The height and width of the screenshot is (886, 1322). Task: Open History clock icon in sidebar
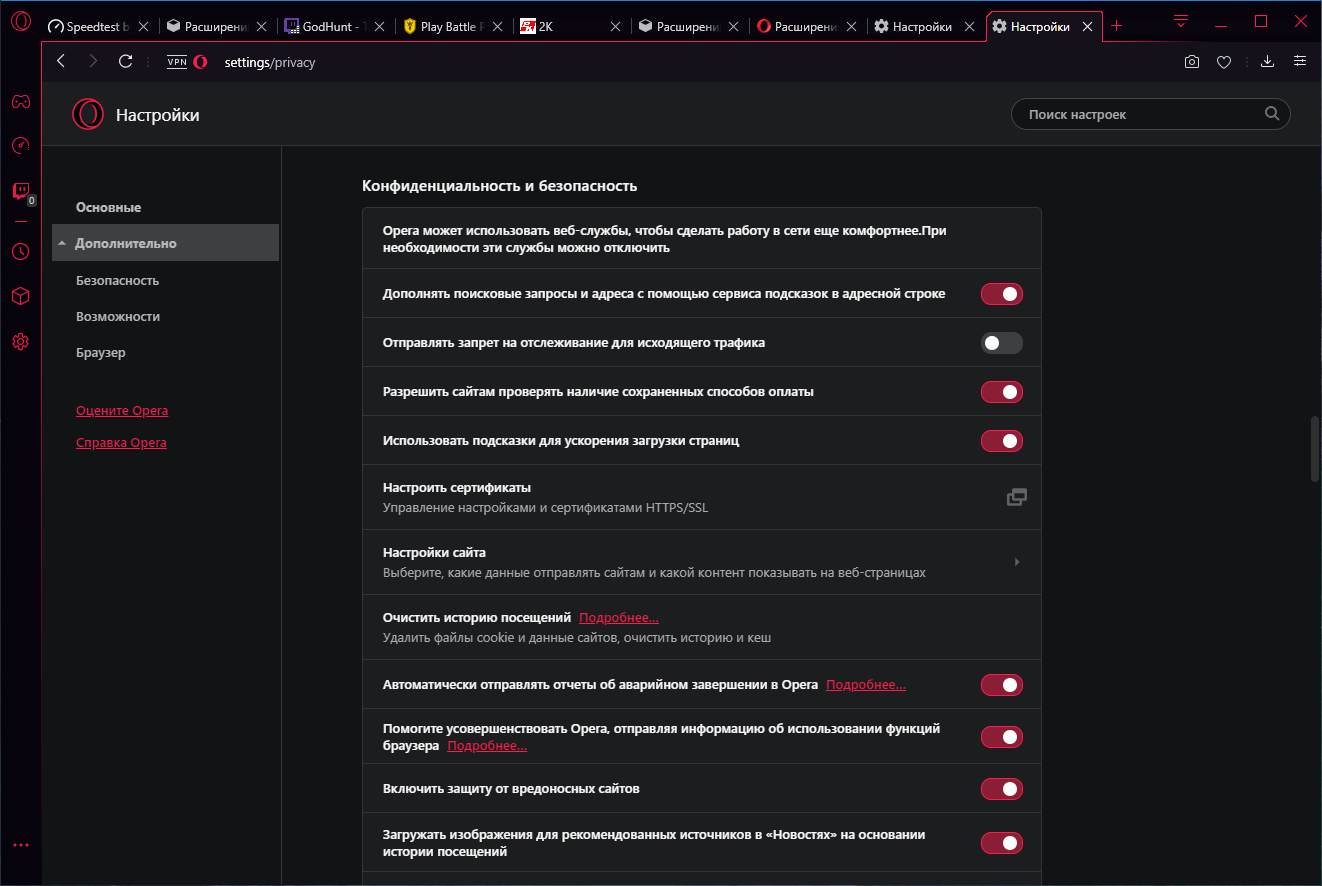tap(20, 251)
